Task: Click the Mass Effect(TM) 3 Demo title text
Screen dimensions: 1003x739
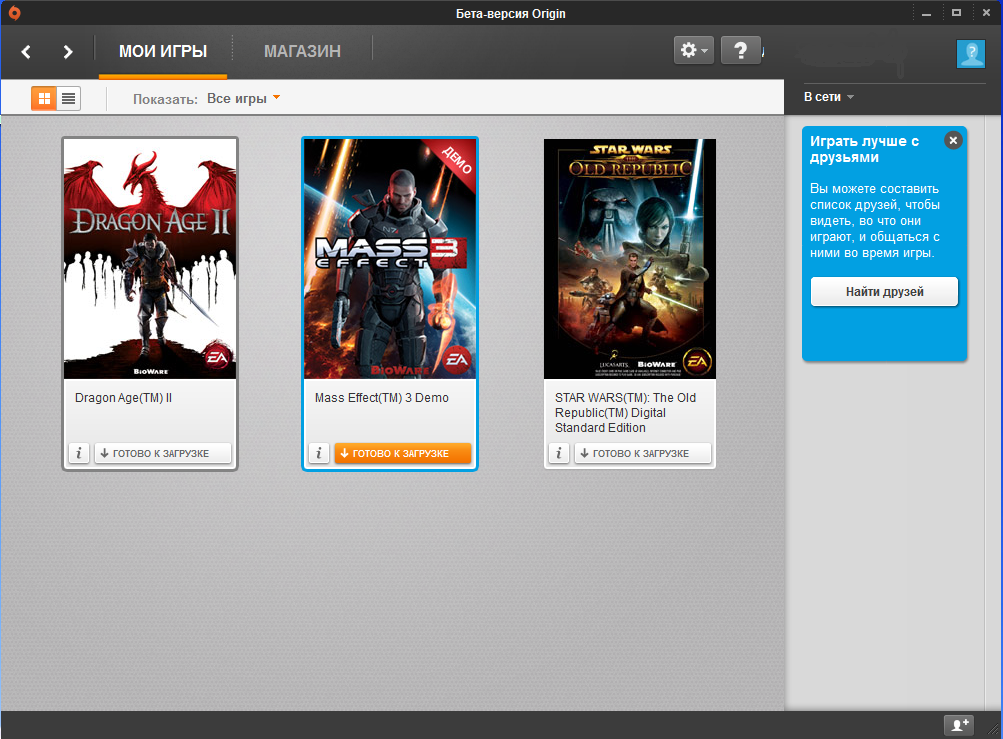Action: click(382, 398)
